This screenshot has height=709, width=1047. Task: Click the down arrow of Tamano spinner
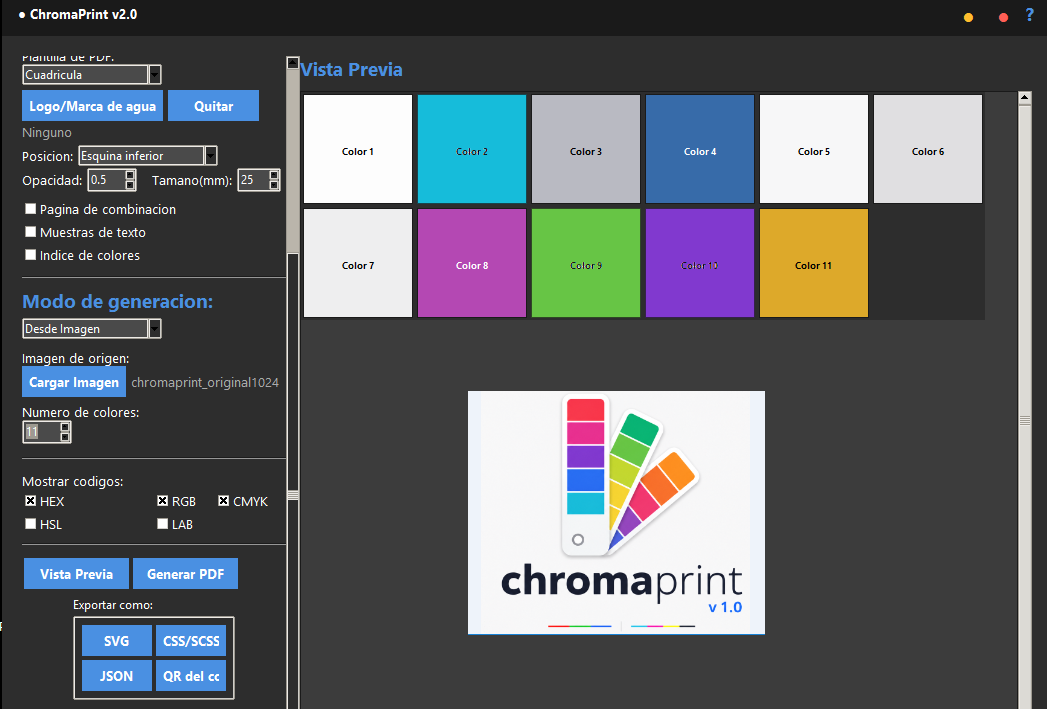[x=274, y=185]
